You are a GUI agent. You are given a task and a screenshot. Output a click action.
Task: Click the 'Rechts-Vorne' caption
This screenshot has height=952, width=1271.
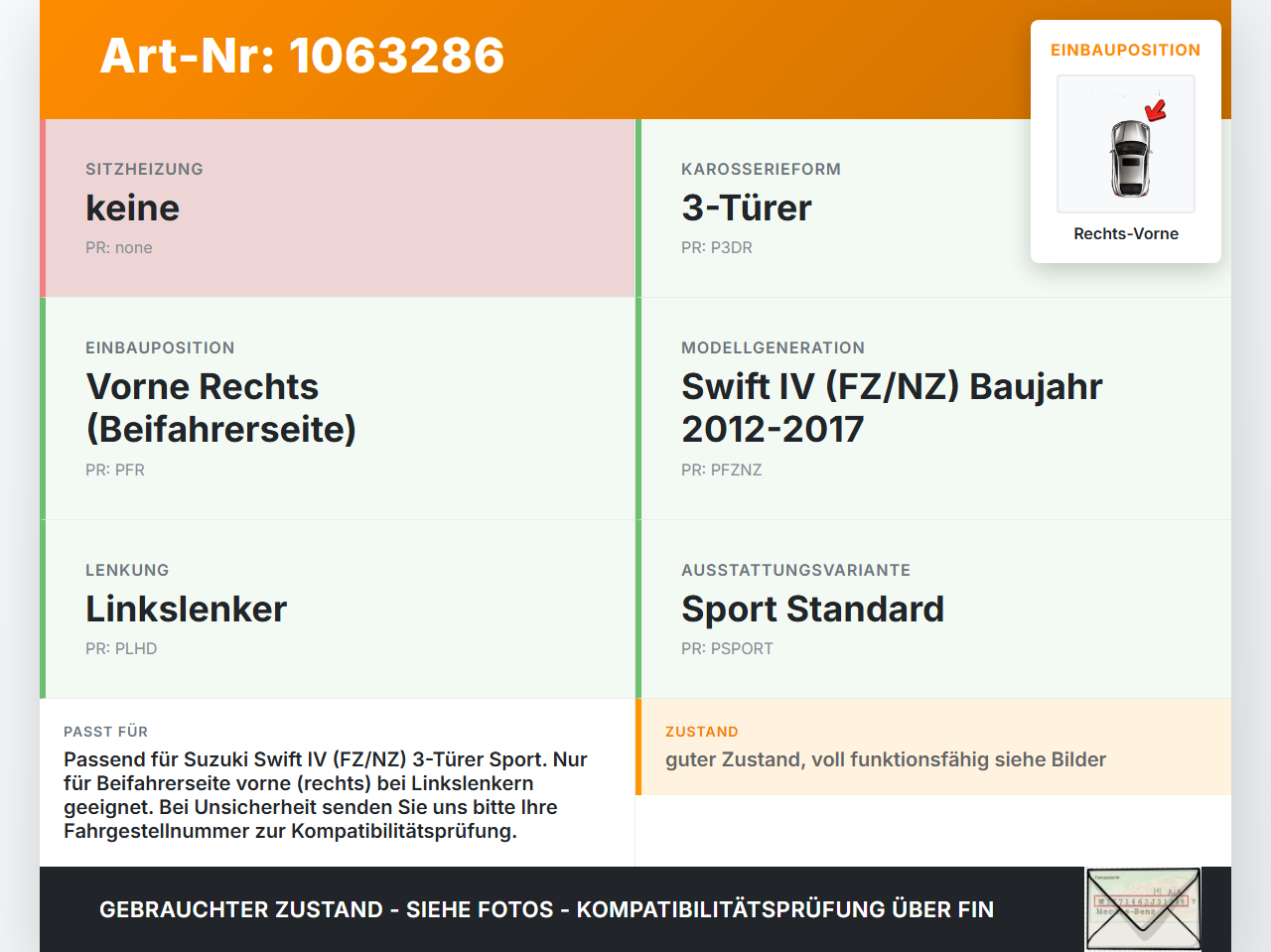tap(1126, 233)
